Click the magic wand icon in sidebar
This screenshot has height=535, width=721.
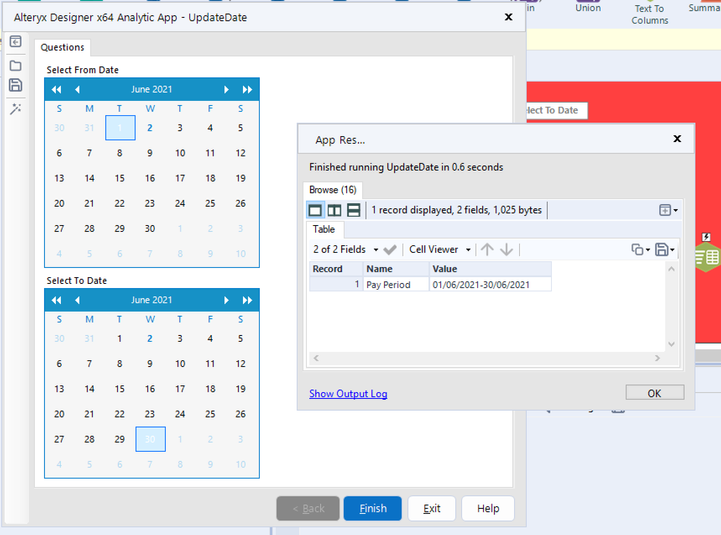[x=15, y=109]
